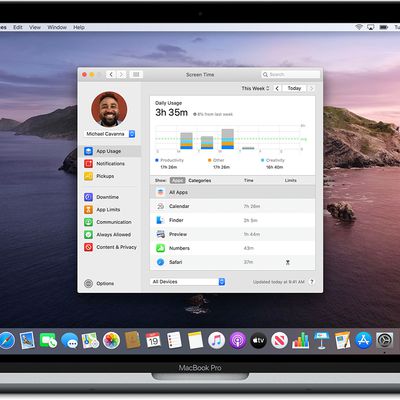Open Calendar from the Dock
Screen dimensions: 400x400
pyautogui.click(x=153, y=341)
